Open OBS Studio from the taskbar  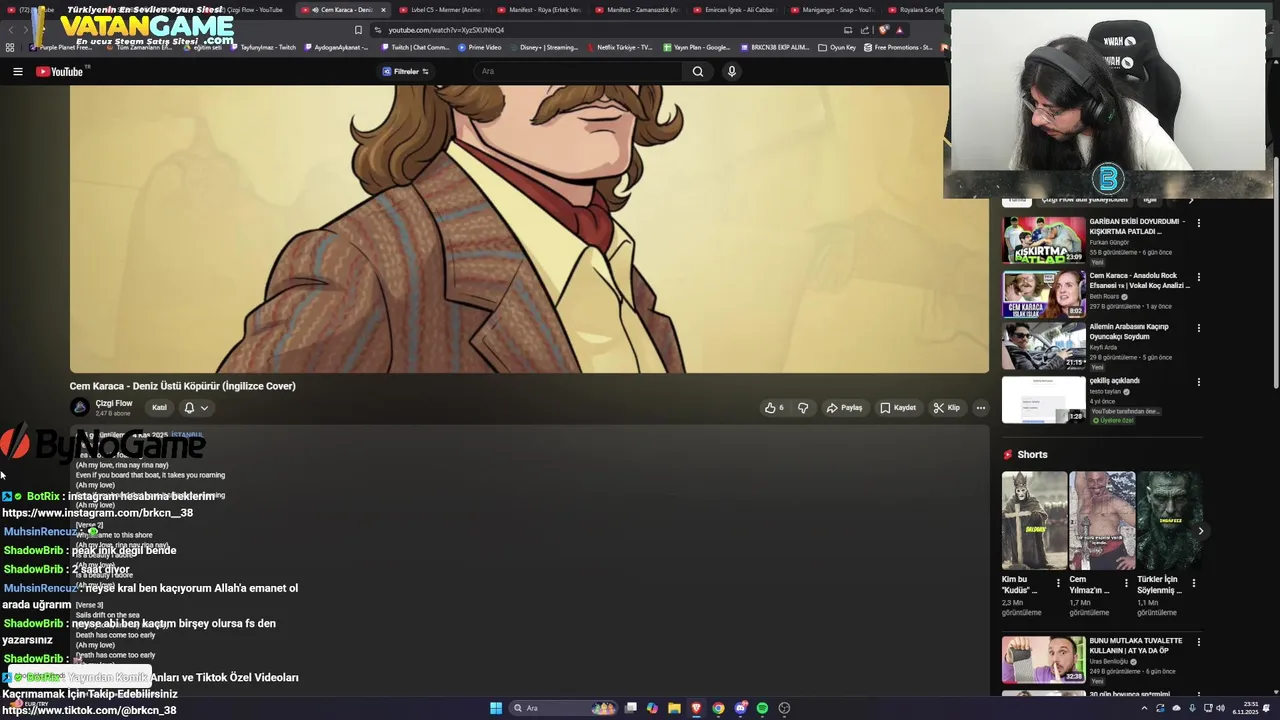pos(784,708)
